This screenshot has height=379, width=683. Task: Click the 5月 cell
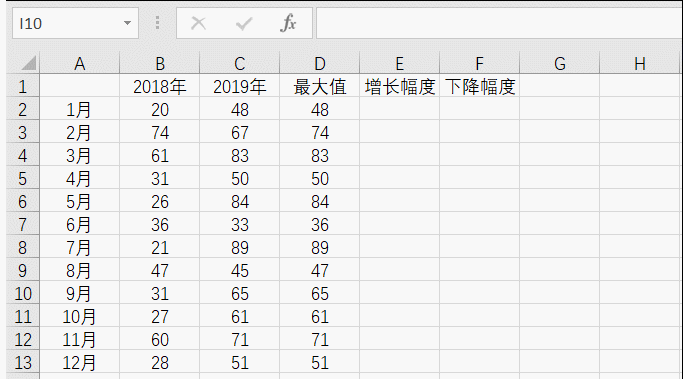click(x=80, y=201)
